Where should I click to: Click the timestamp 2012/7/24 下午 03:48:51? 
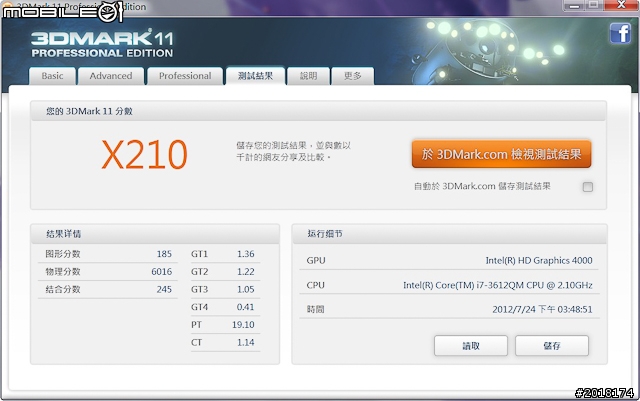tap(542, 310)
